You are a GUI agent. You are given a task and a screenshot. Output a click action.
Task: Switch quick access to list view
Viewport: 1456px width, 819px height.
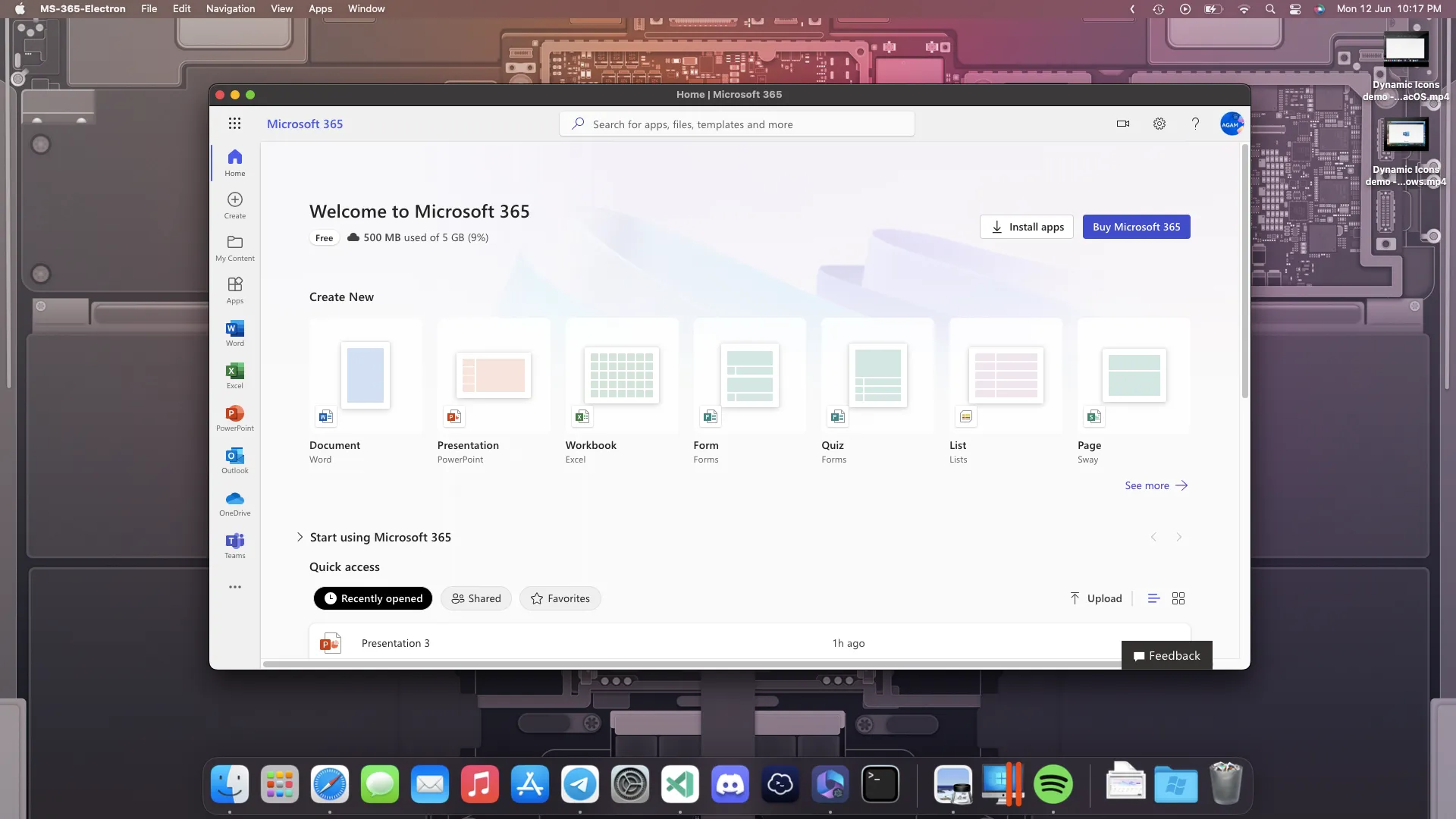(1153, 598)
